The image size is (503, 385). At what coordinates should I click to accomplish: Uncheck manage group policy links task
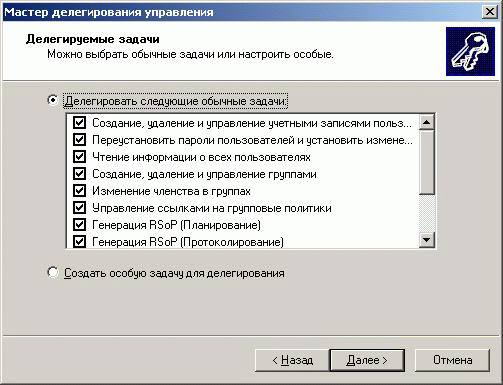point(79,208)
